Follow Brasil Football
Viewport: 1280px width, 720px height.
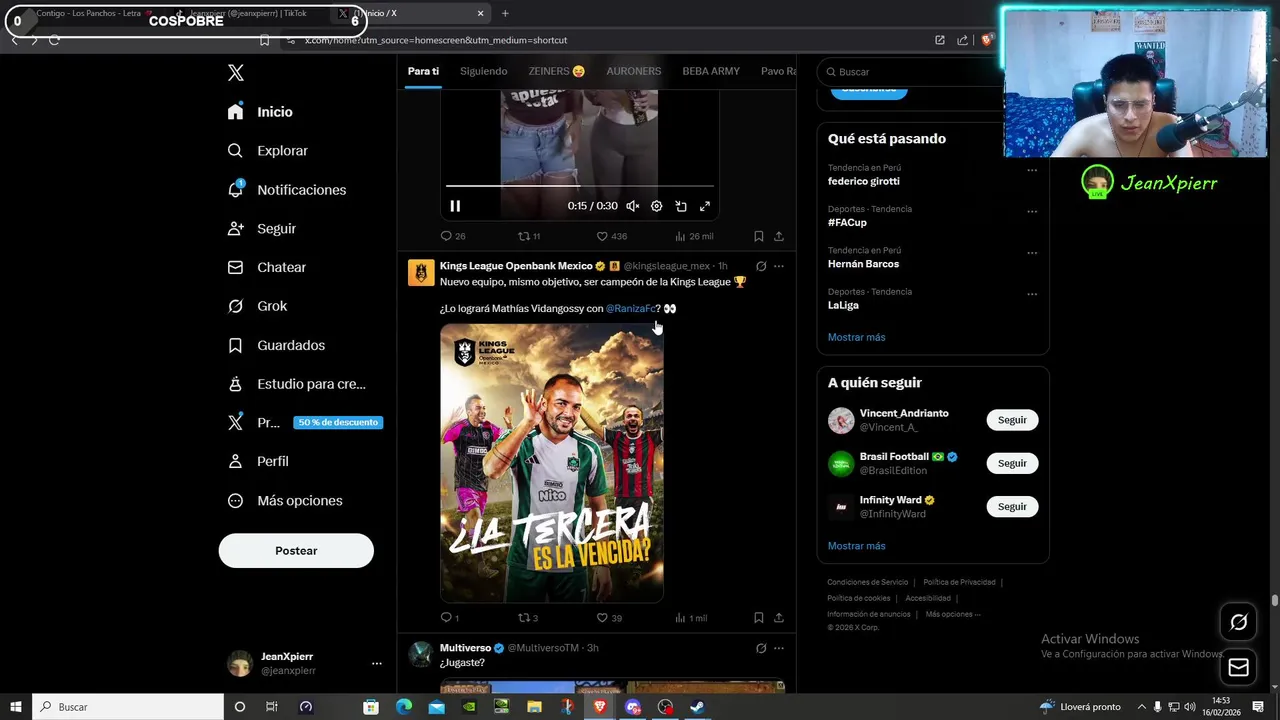click(1012, 463)
